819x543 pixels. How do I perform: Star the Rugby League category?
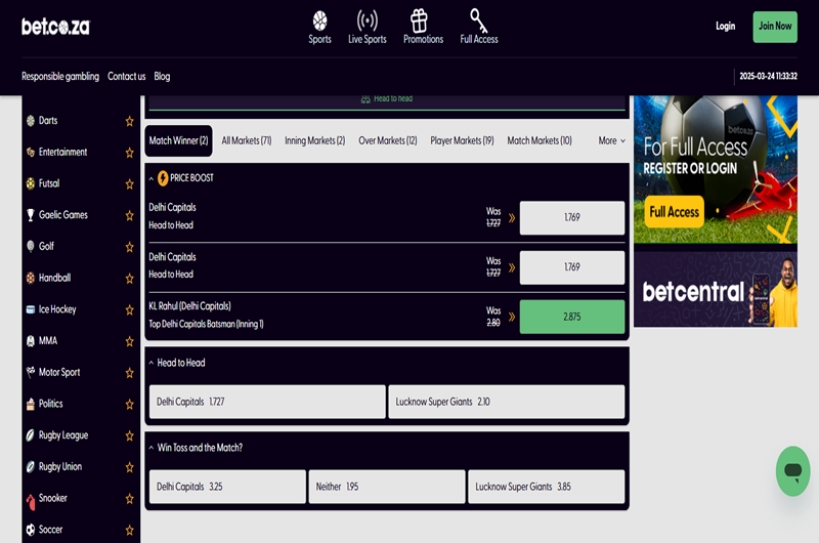point(130,435)
